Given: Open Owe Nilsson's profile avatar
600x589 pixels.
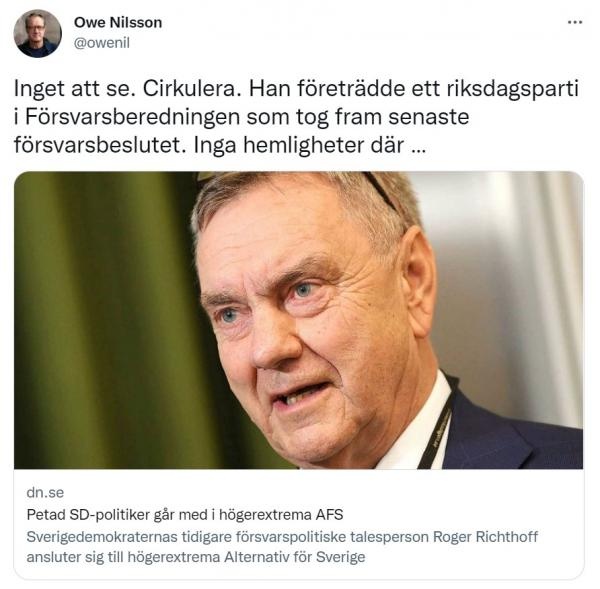Looking at the screenshot, I should click(37, 34).
